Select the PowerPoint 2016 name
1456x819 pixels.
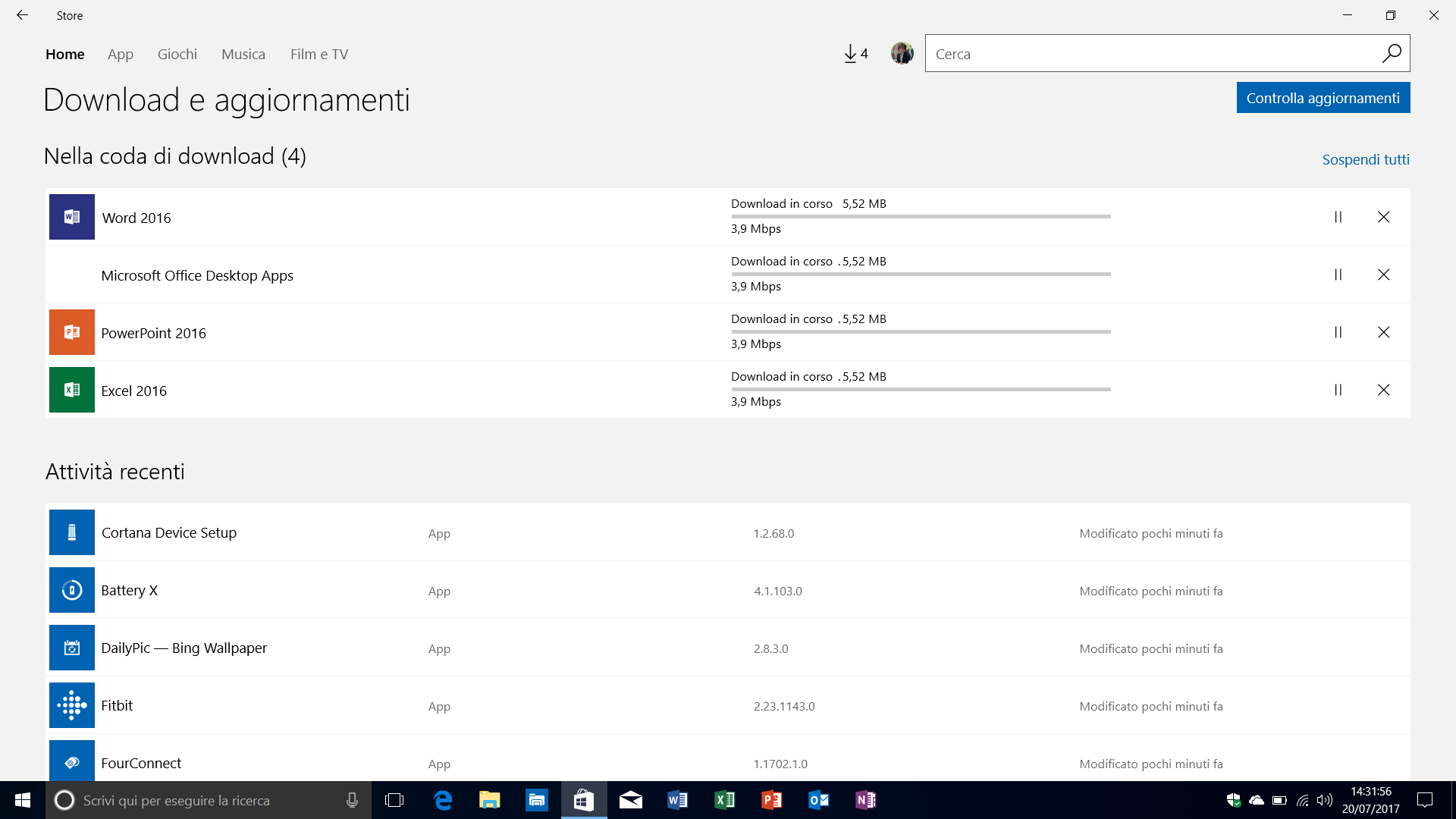[x=154, y=333]
